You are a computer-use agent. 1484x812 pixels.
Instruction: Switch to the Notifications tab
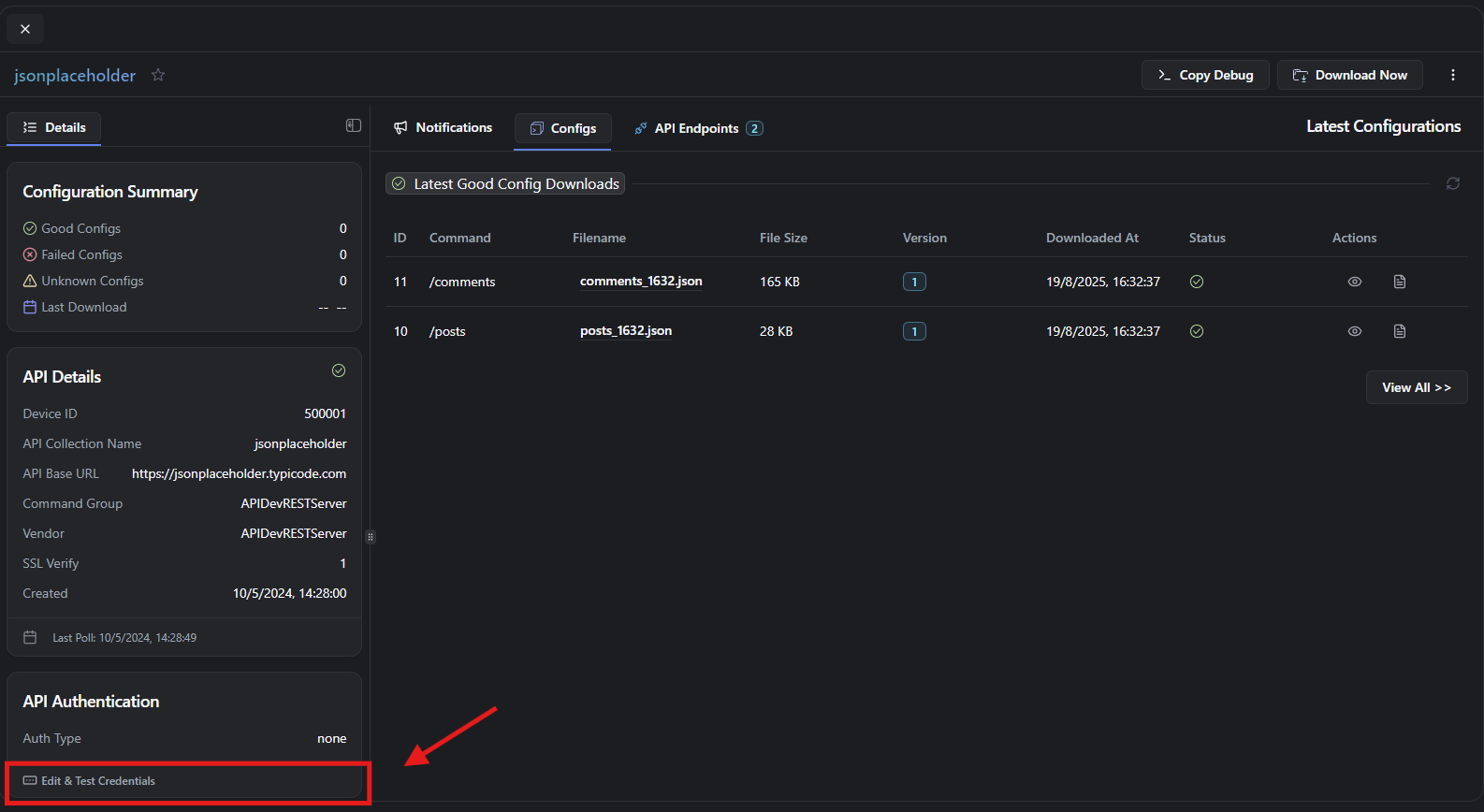[x=443, y=127]
